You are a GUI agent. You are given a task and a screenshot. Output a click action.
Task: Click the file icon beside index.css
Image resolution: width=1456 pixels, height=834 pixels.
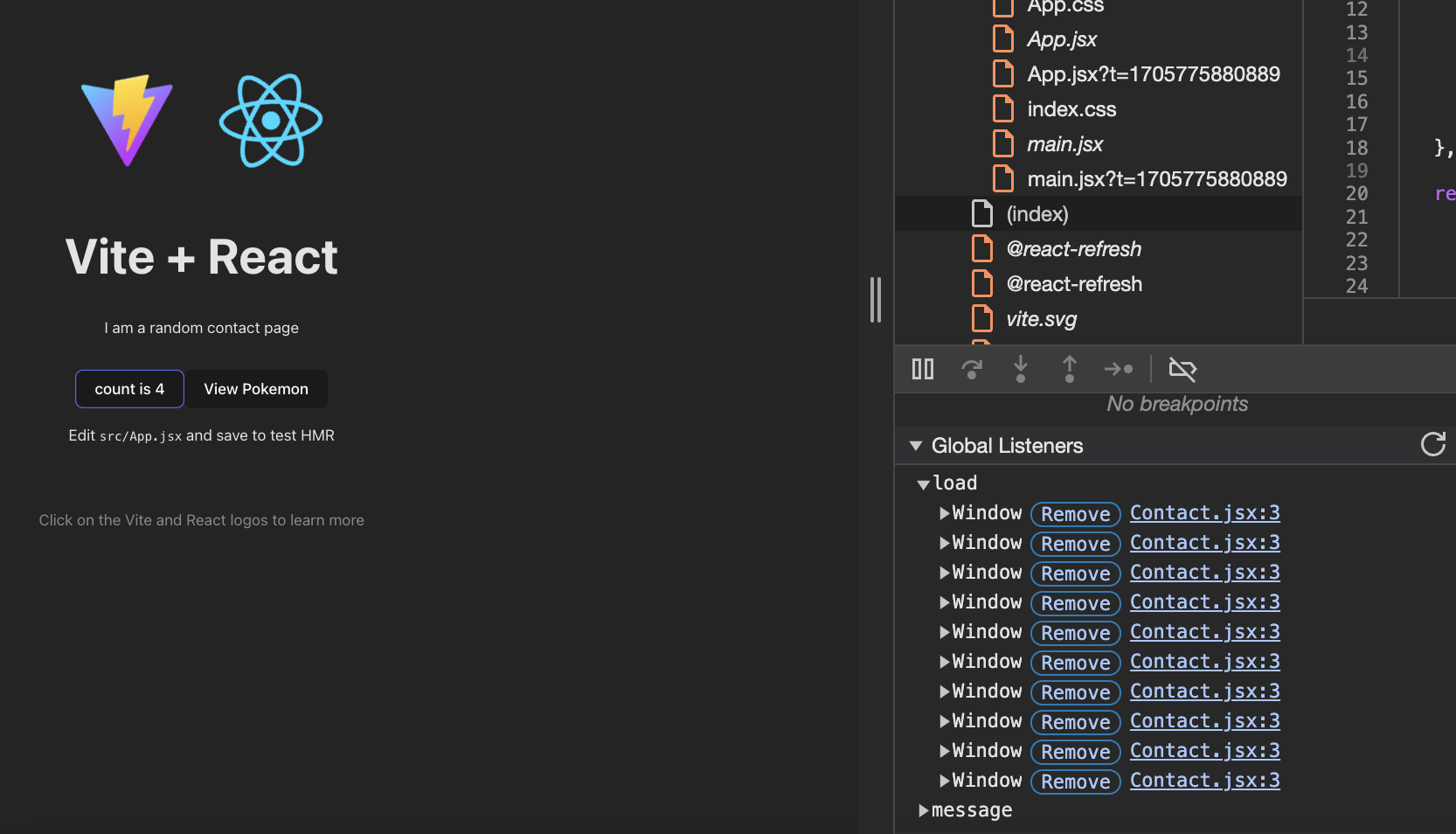tap(1003, 108)
